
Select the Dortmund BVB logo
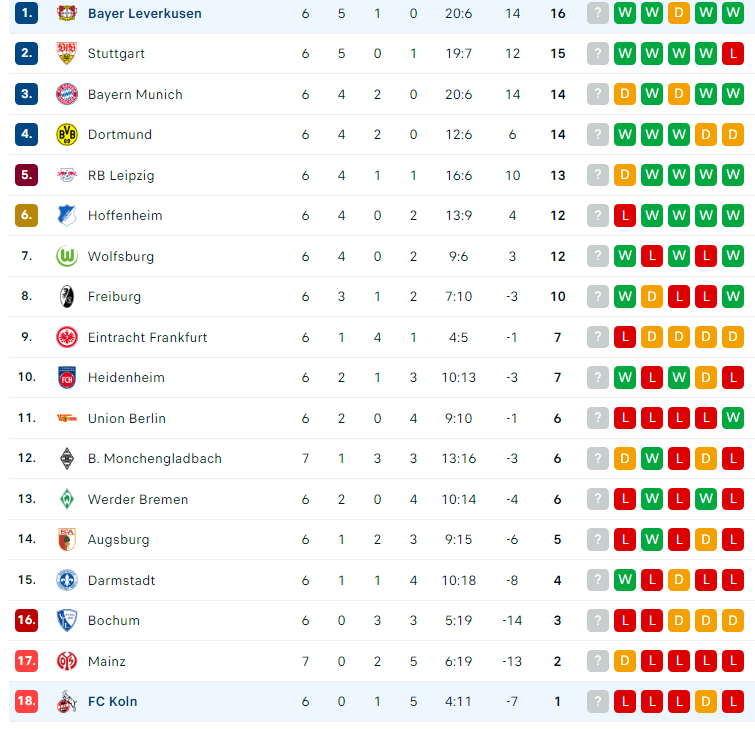[67, 134]
